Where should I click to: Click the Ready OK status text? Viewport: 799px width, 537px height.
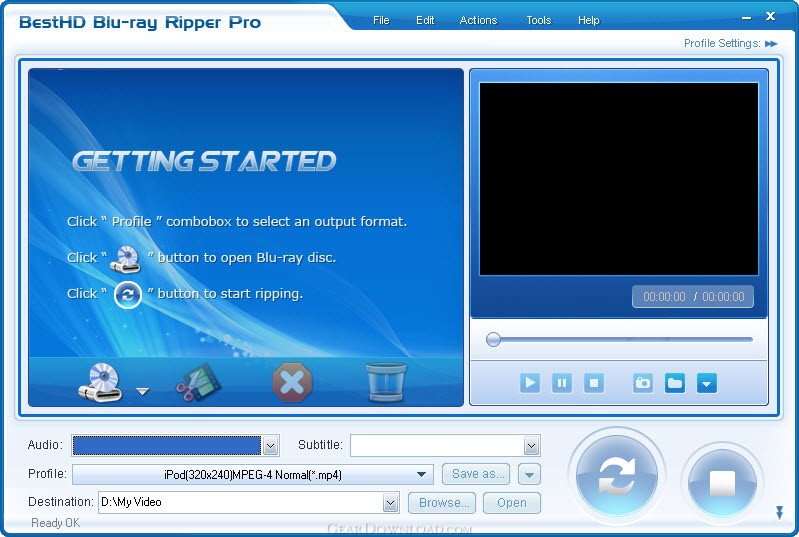pos(56,523)
